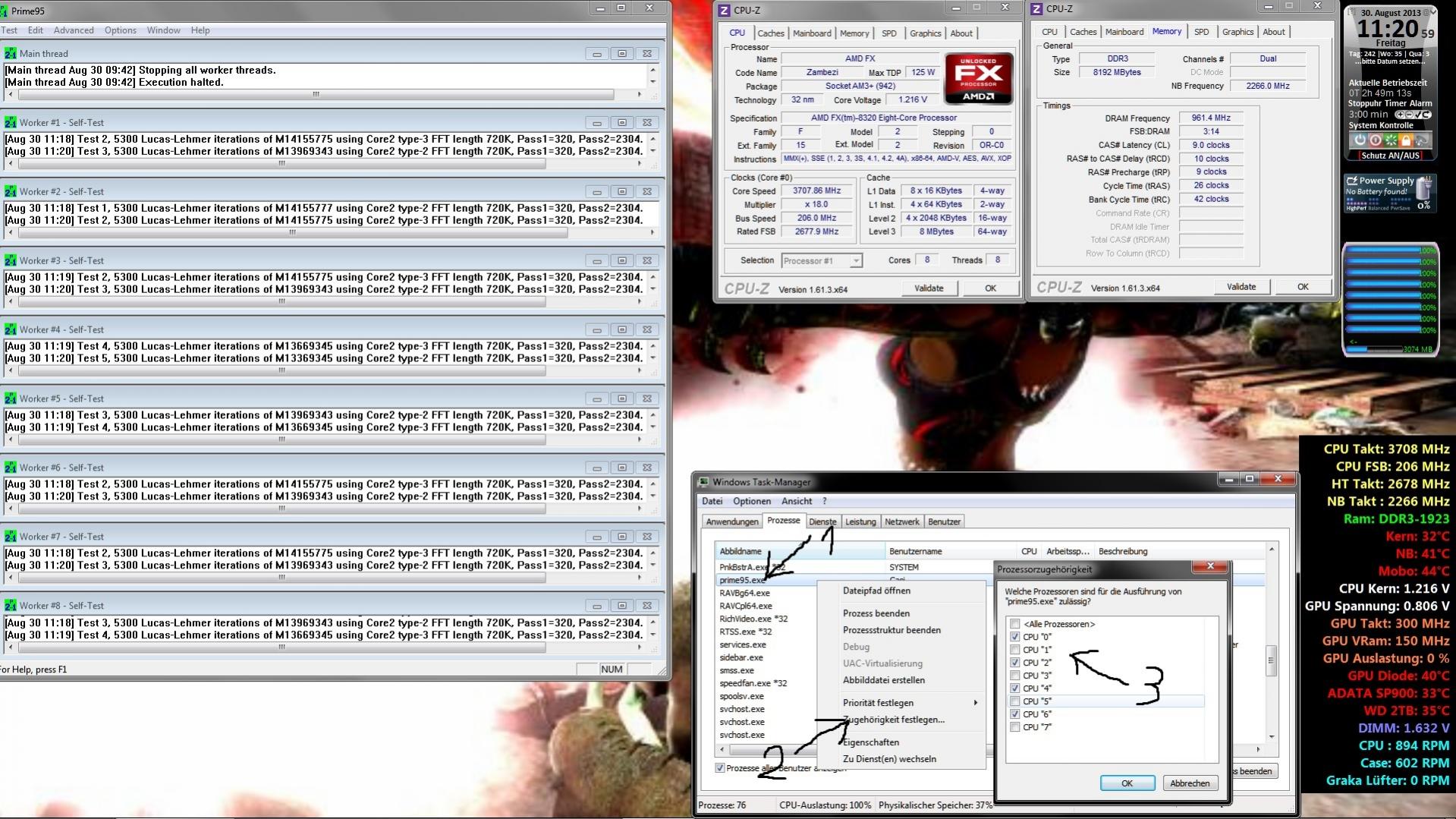Viewport: 1456px width, 819px height.
Task: Uncheck CPU "6" affinity checkbox
Action: tap(1015, 714)
